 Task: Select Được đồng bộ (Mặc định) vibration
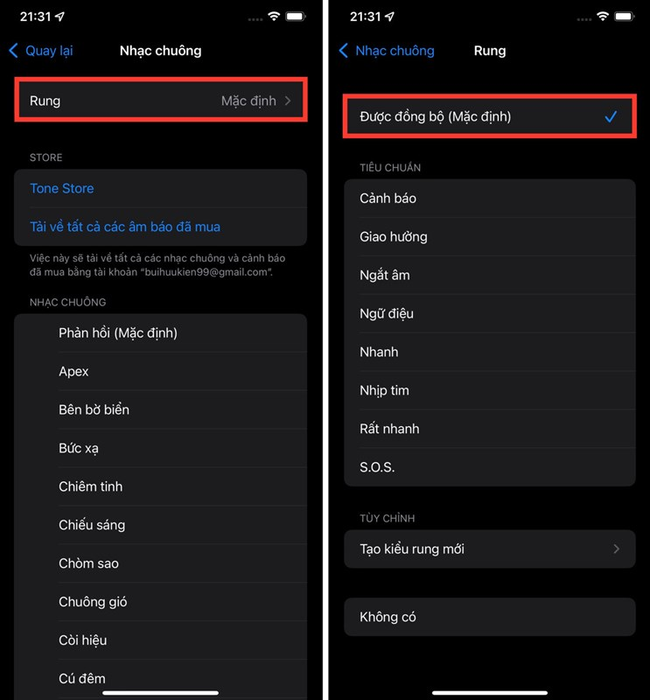[490, 117]
